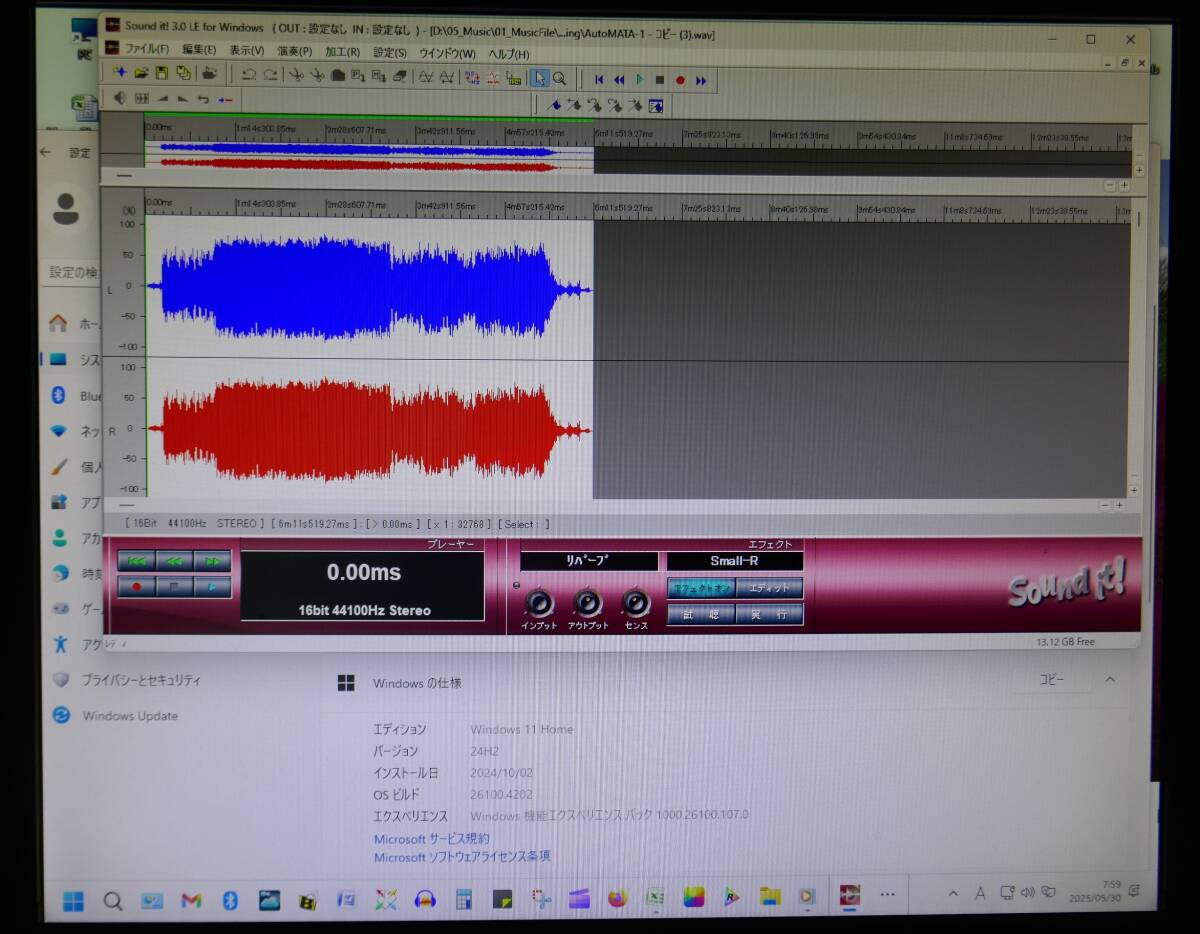1200x934 pixels.
Task: Click the Gmail icon on taskbar
Action: pos(191,901)
